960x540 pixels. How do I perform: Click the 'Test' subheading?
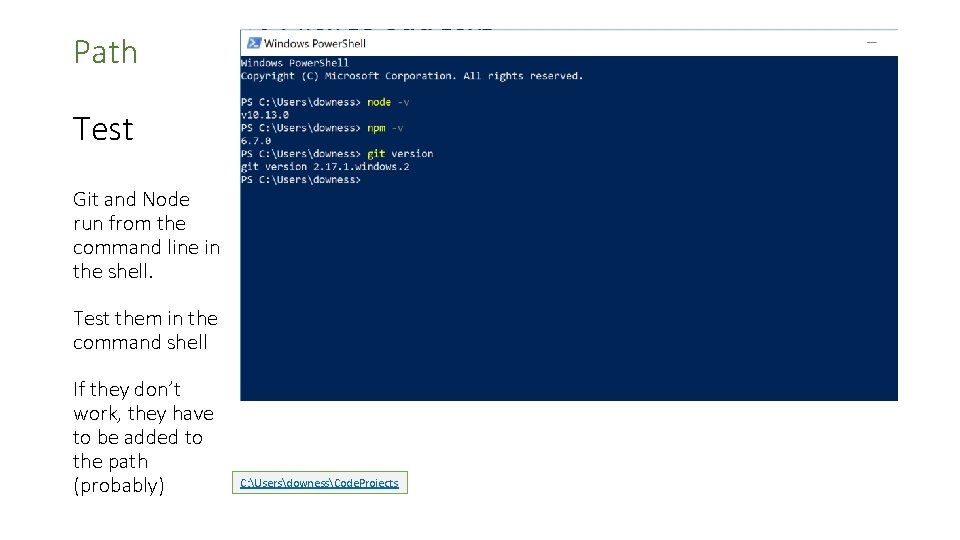point(103,129)
